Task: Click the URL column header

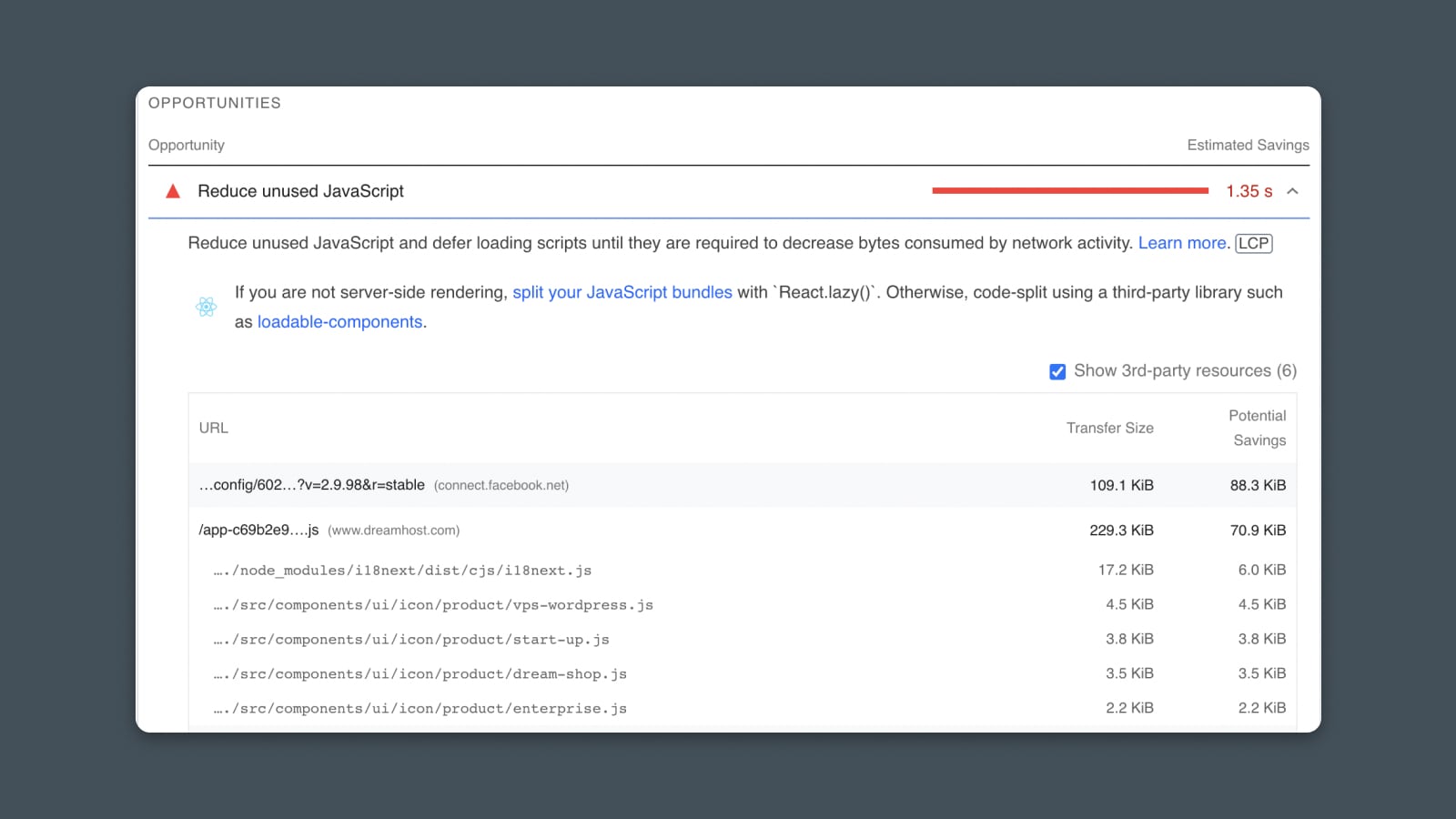Action: coord(214,428)
